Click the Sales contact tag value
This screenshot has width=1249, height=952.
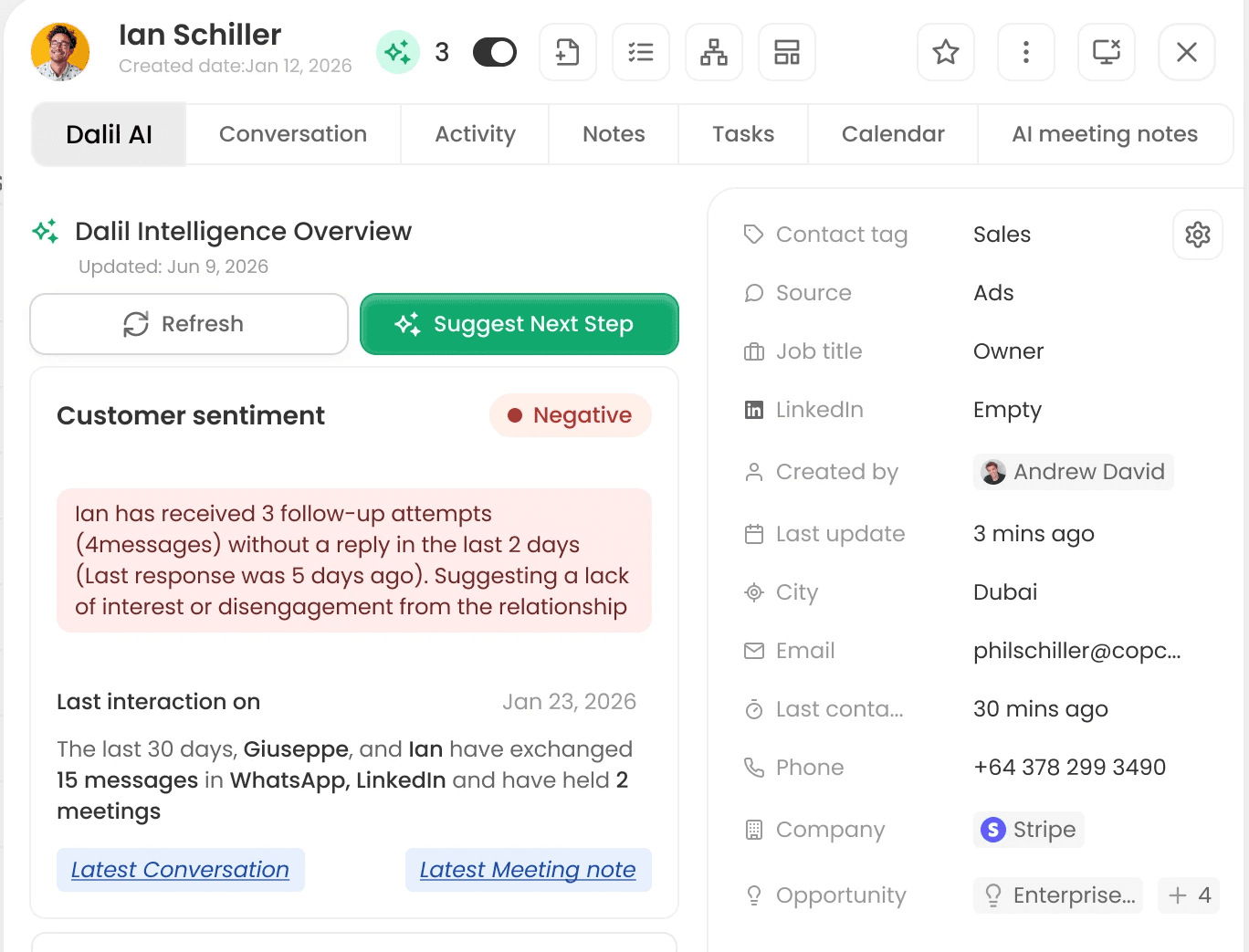pos(1002,235)
